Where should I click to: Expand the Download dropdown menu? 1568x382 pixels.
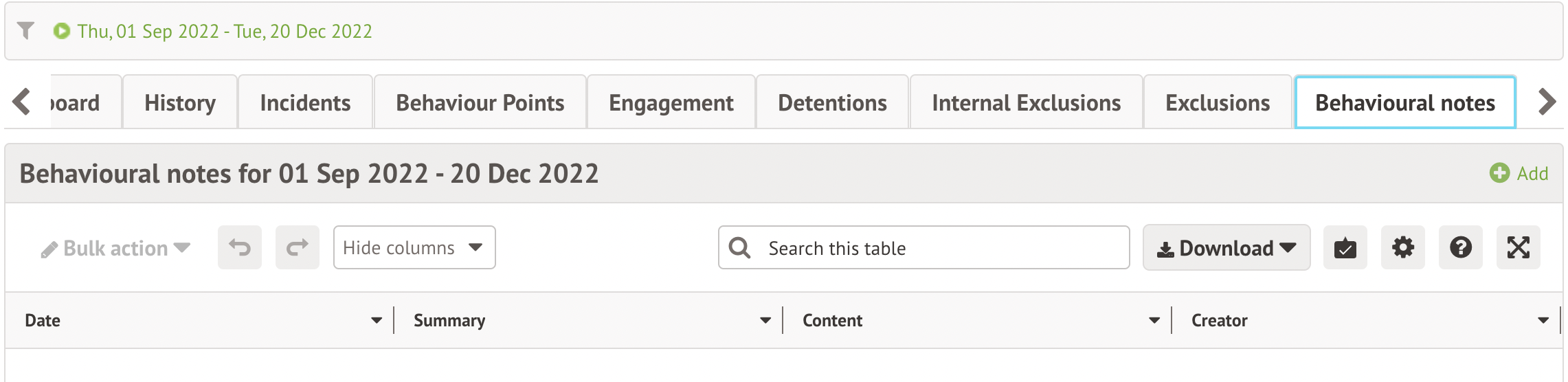pos(1227,247)
